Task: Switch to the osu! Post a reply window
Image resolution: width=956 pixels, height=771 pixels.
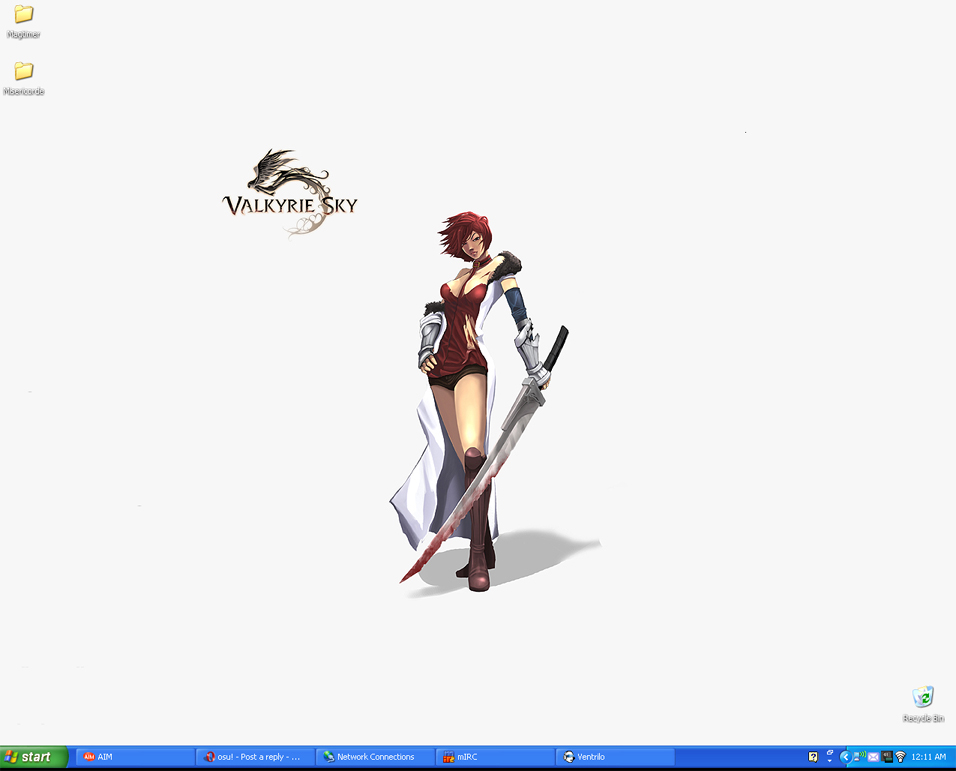Action: point(256,757)
